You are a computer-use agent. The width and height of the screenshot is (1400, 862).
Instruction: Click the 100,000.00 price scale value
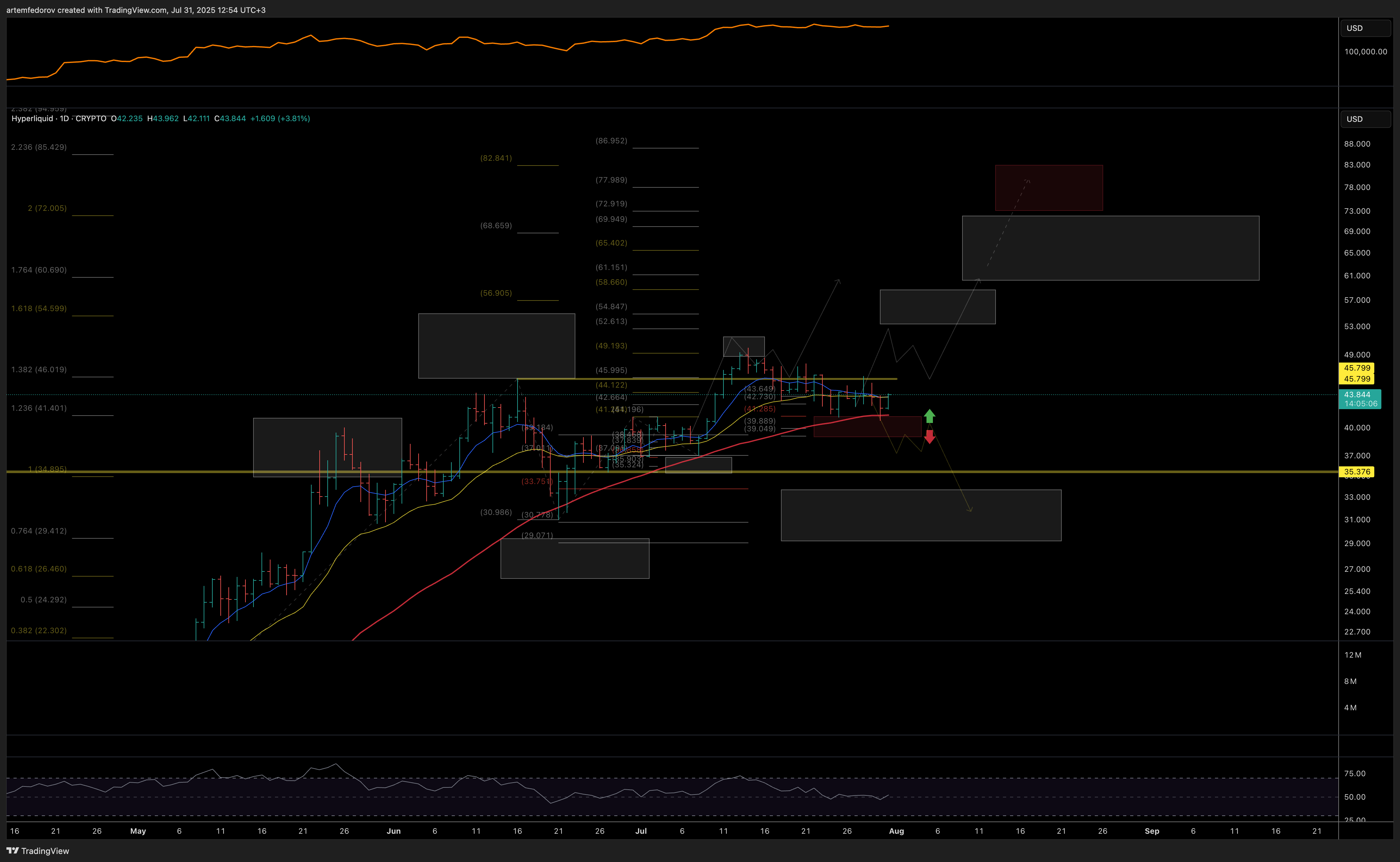pyautogui.click(x=1366, y=52)
